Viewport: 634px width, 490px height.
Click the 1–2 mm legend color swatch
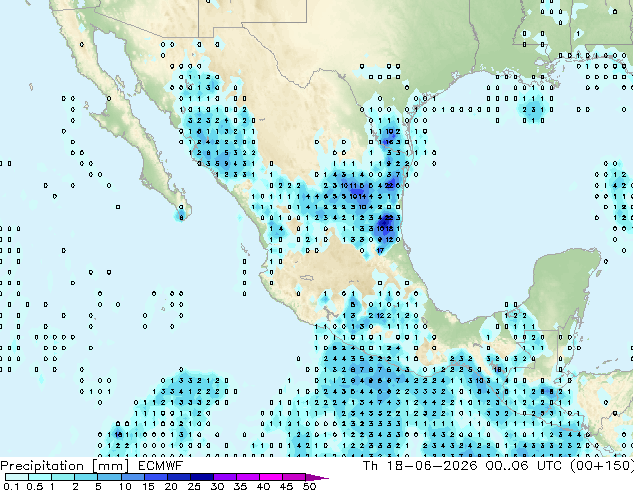[x=63, y=477]
